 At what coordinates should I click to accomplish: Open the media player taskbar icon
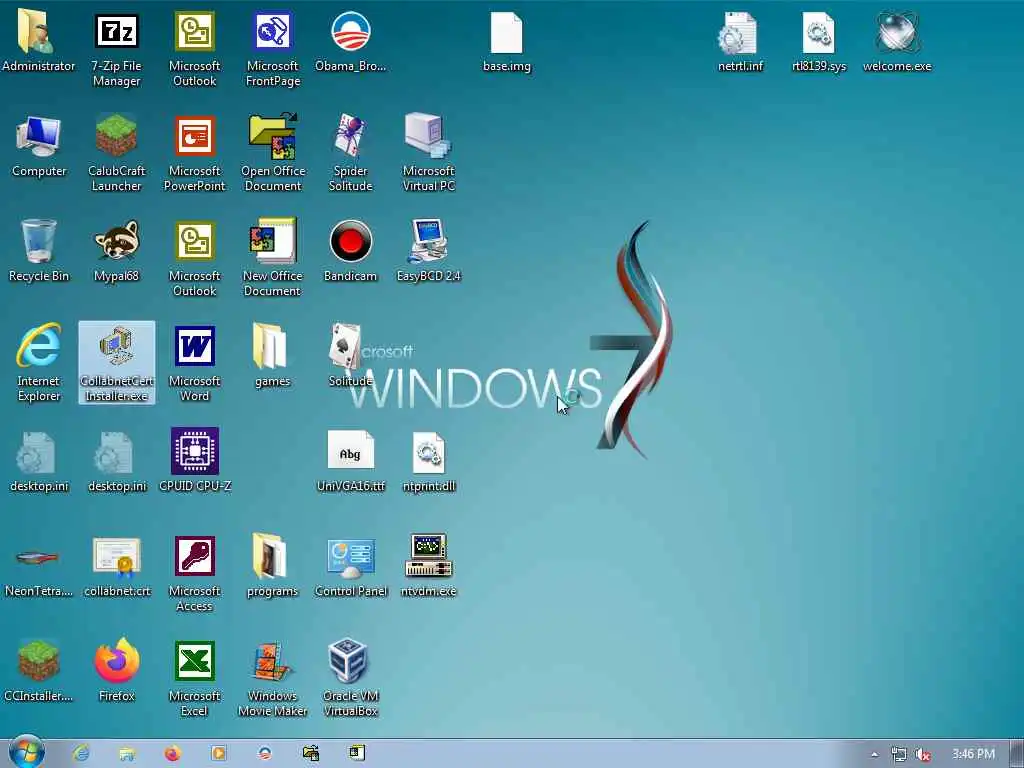coord(218,754)
